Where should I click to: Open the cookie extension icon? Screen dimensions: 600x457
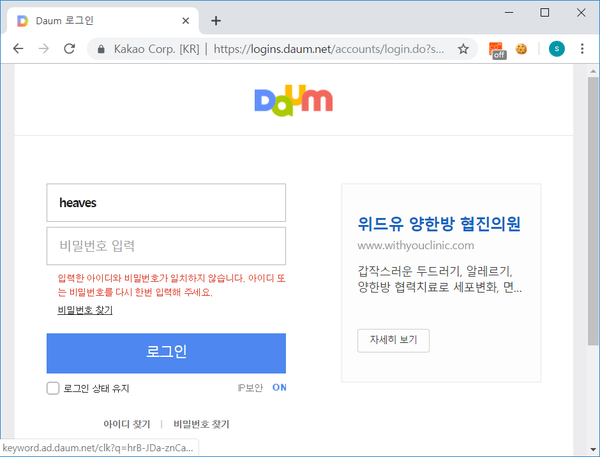521,49
